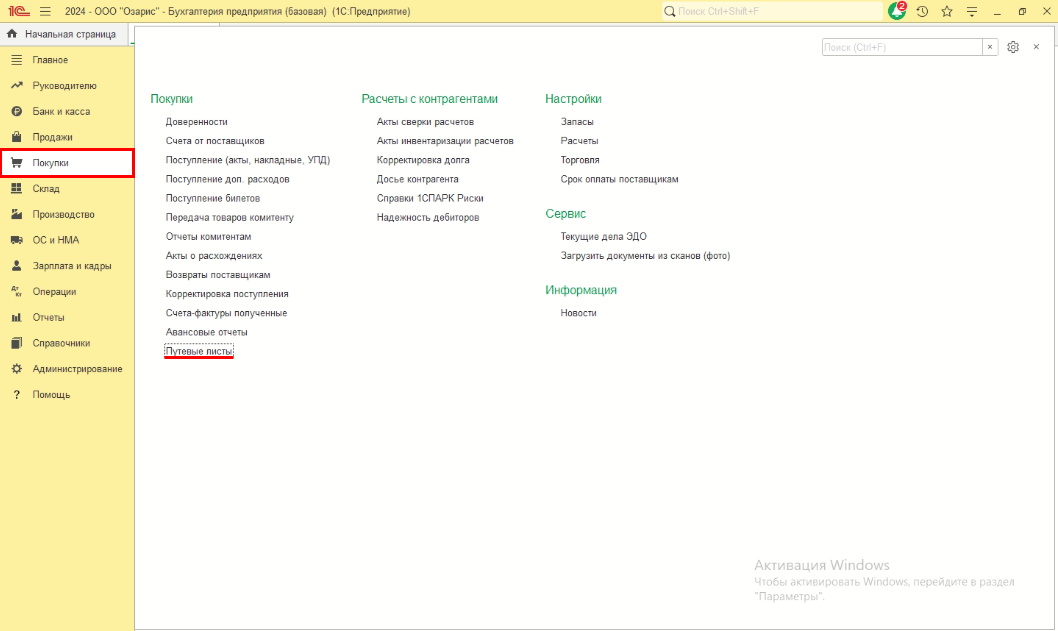Screen dimensions: 1058x631
Task: Open Поступление доп. расходов
Action: point(227,180)
